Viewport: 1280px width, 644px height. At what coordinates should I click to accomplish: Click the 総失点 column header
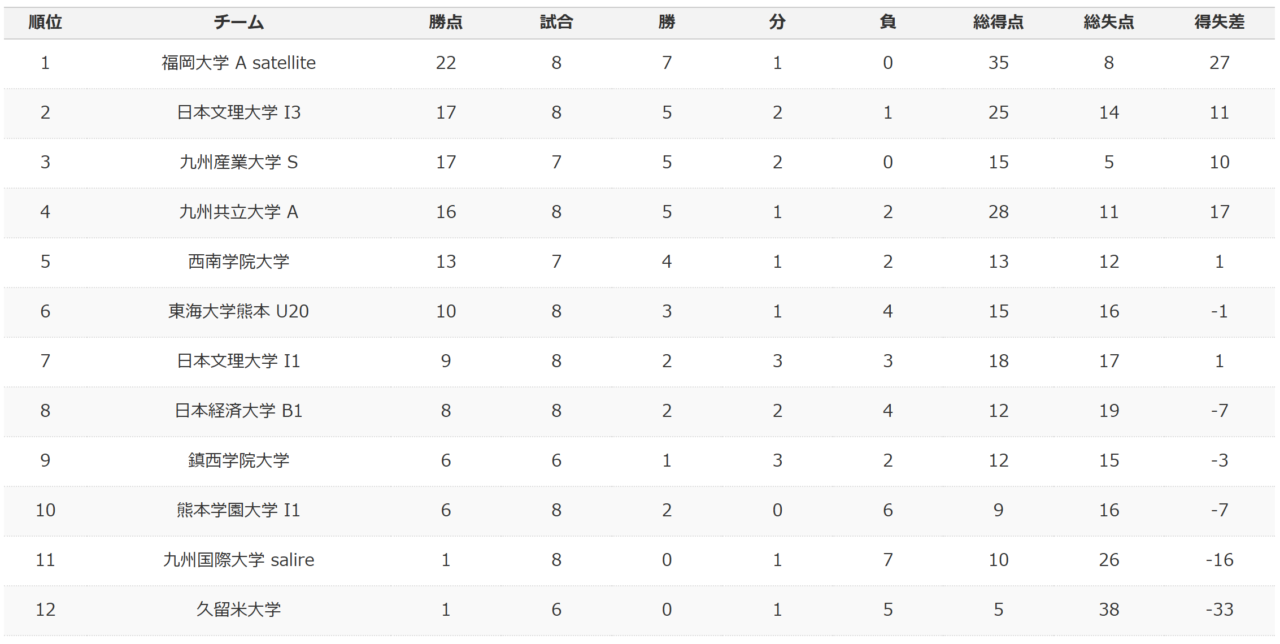click(1109, 22)
